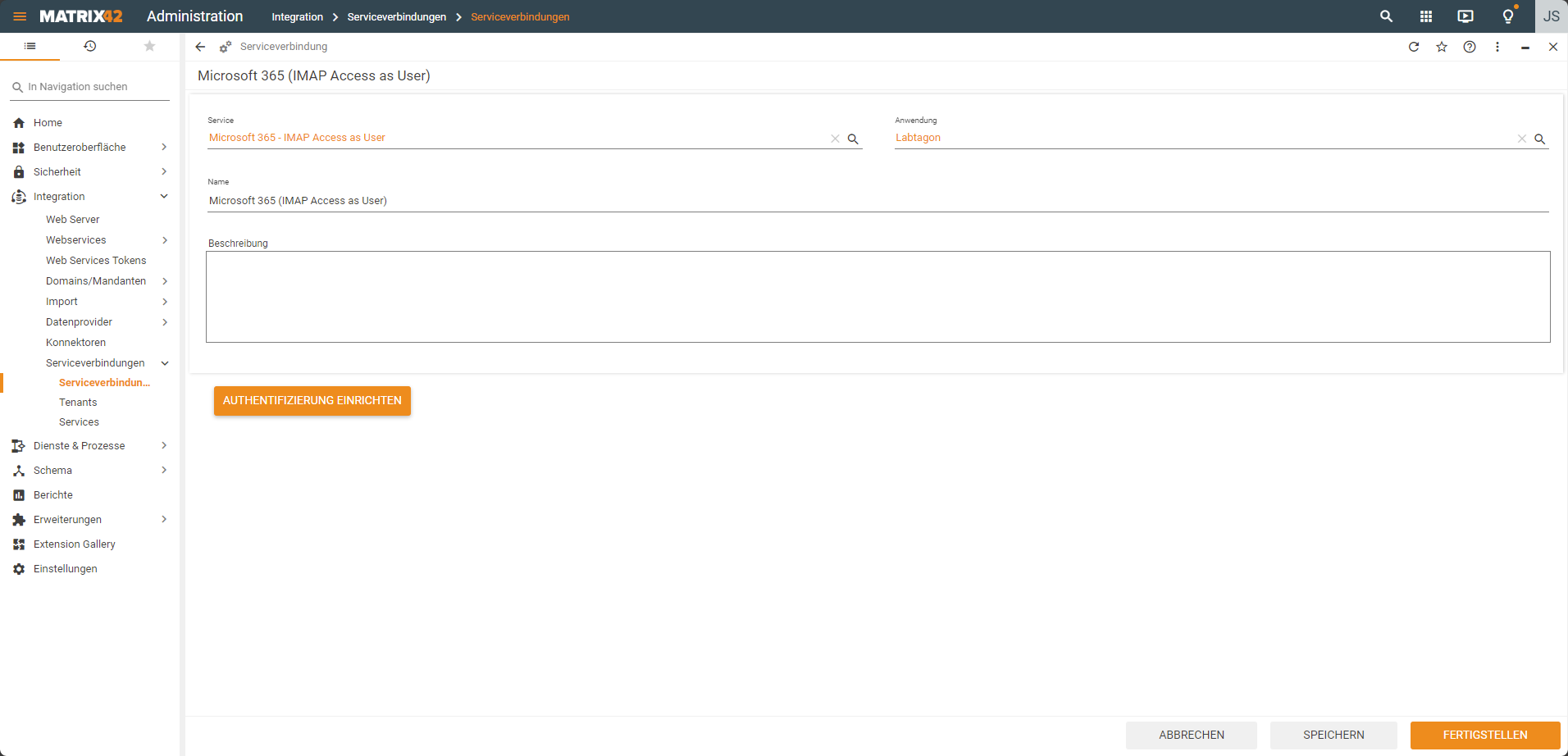The image size is (1568, 756).
Task: Minimize the Serviceverbindung dialog
Action: tap(1525, 47)
